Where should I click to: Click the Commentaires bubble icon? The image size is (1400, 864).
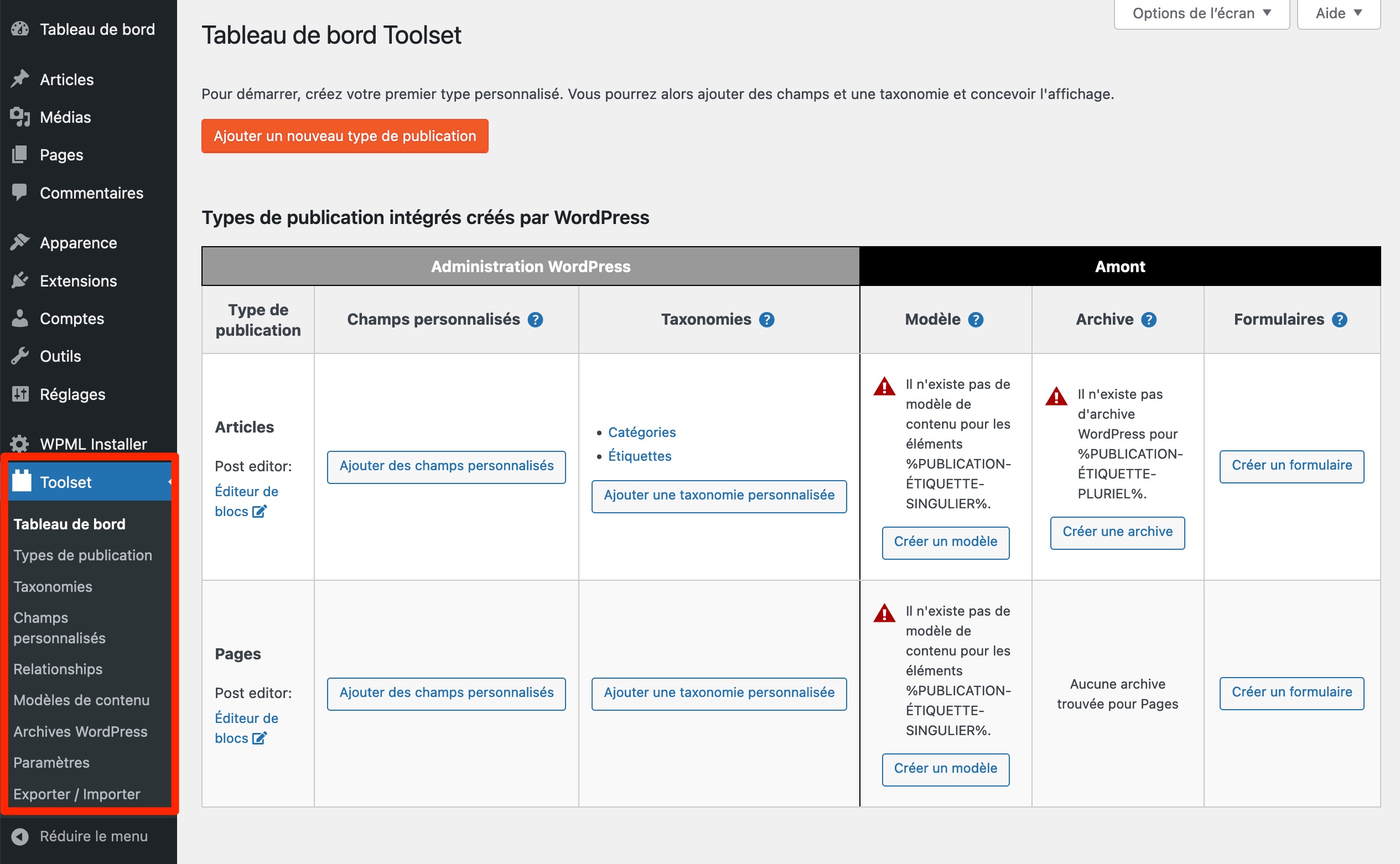[x=20, y=192]
